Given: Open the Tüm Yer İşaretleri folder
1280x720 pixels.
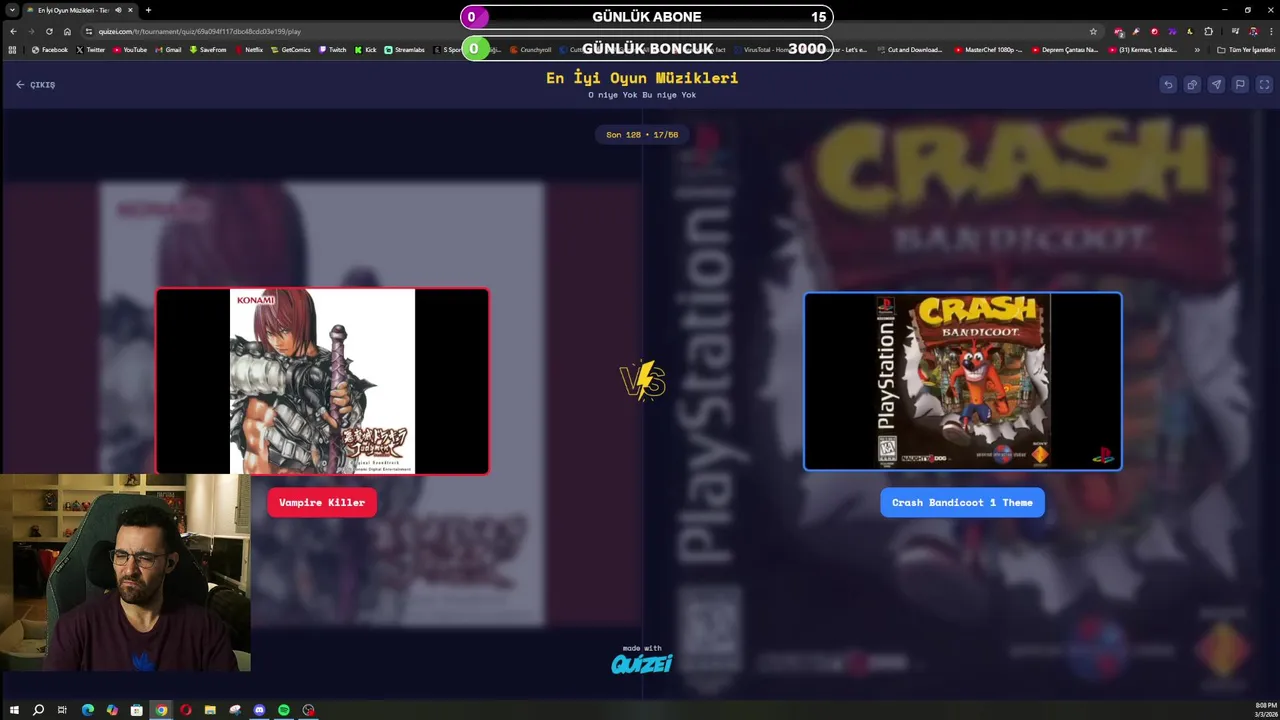Looking at the screenshot, I should [x=1245, y=50].
